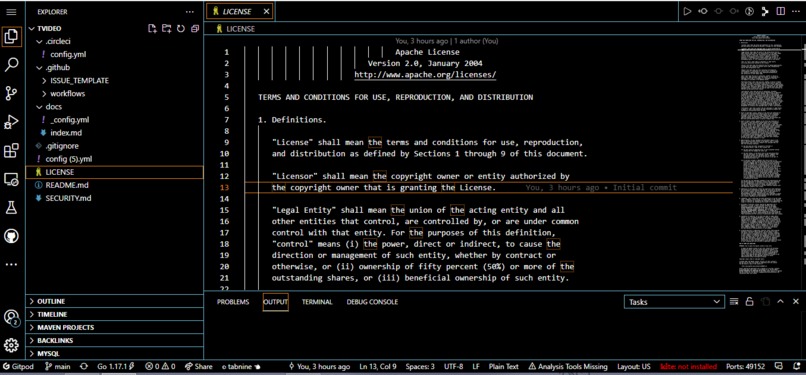The width and height of the screenshot is (806, 375).
Task: Refresh the explorer file tree
Action: pyautogui.click(x=180, y=29)
